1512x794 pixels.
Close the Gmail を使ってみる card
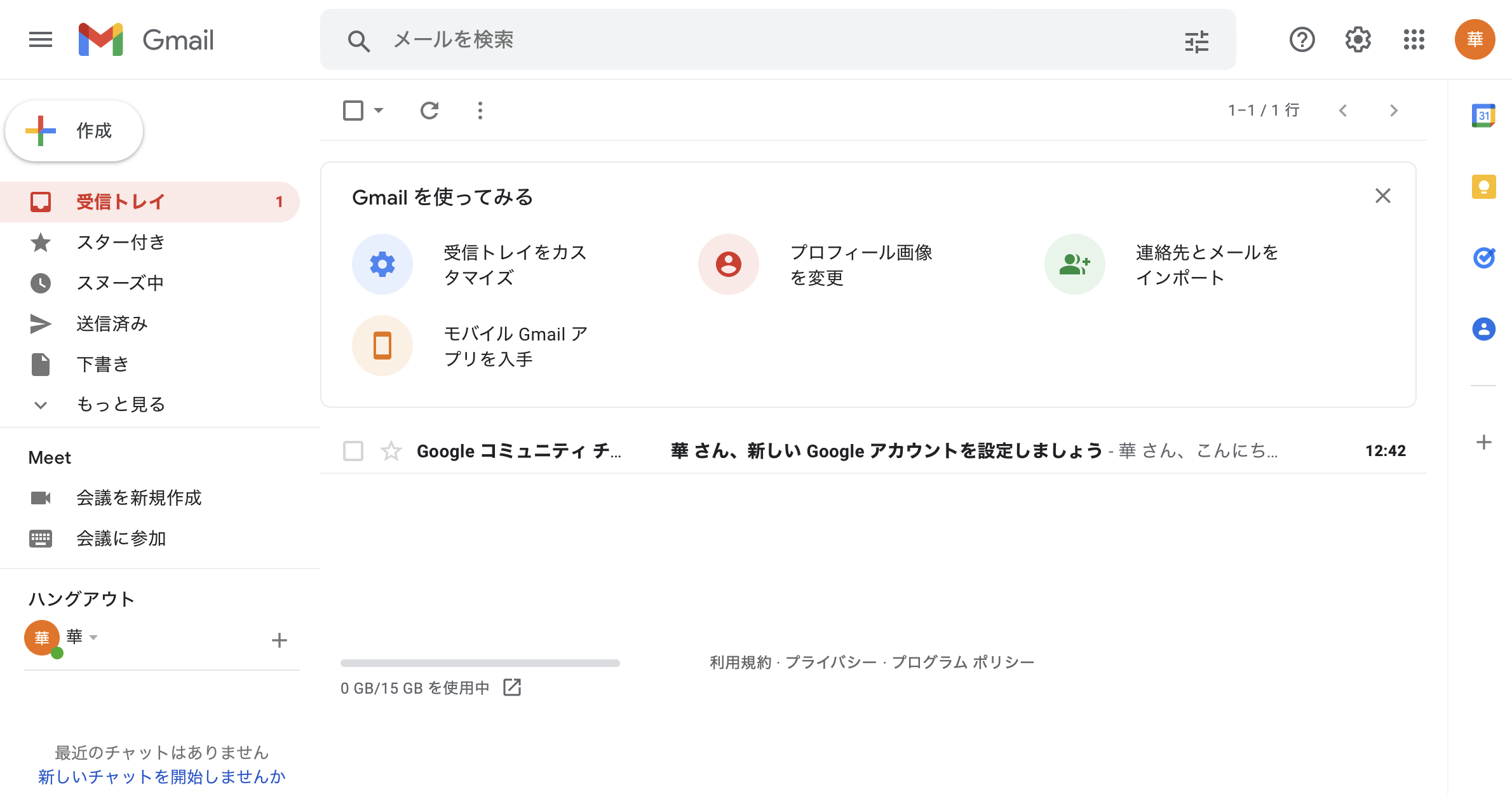(1383, 196)
